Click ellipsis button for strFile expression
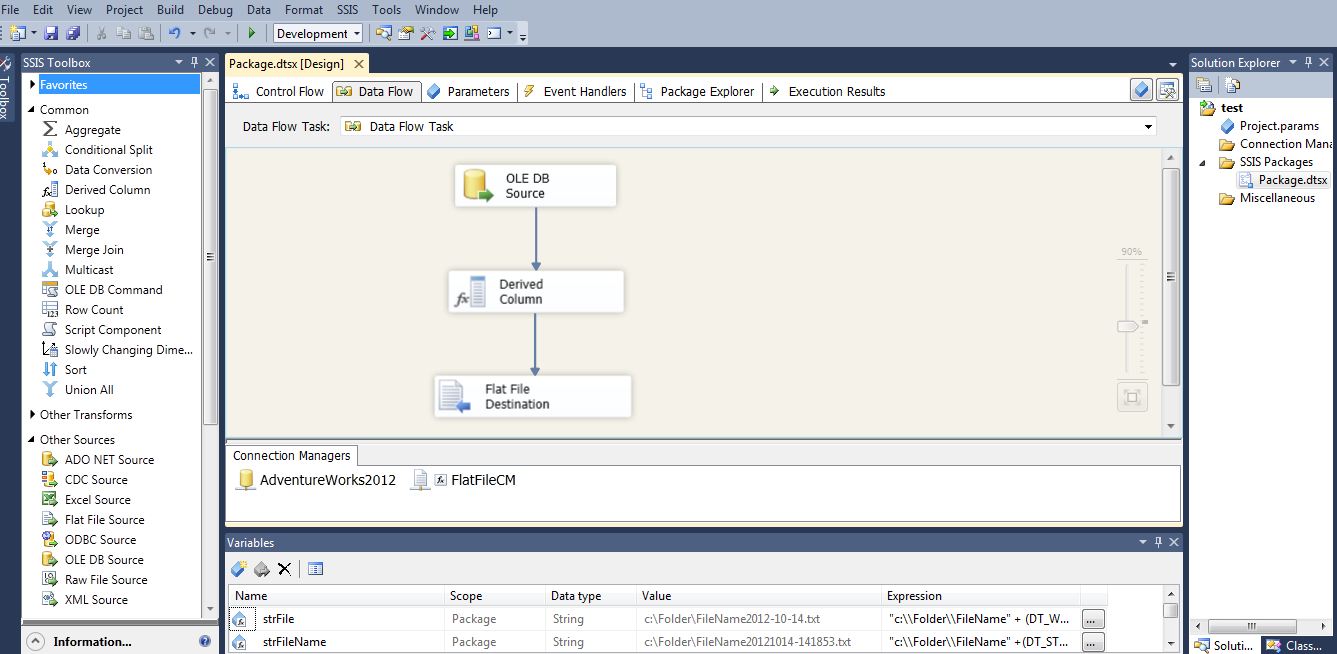This screenshot has height=654, width=1337. (1093, 619)
